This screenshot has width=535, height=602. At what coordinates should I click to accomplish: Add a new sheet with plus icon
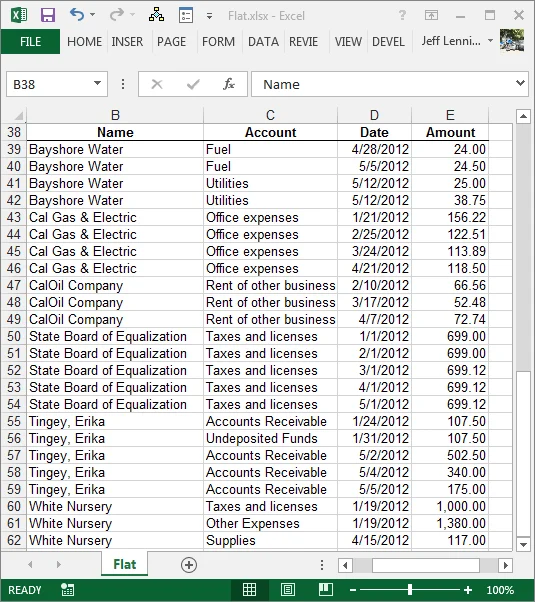tap(189, 565)
